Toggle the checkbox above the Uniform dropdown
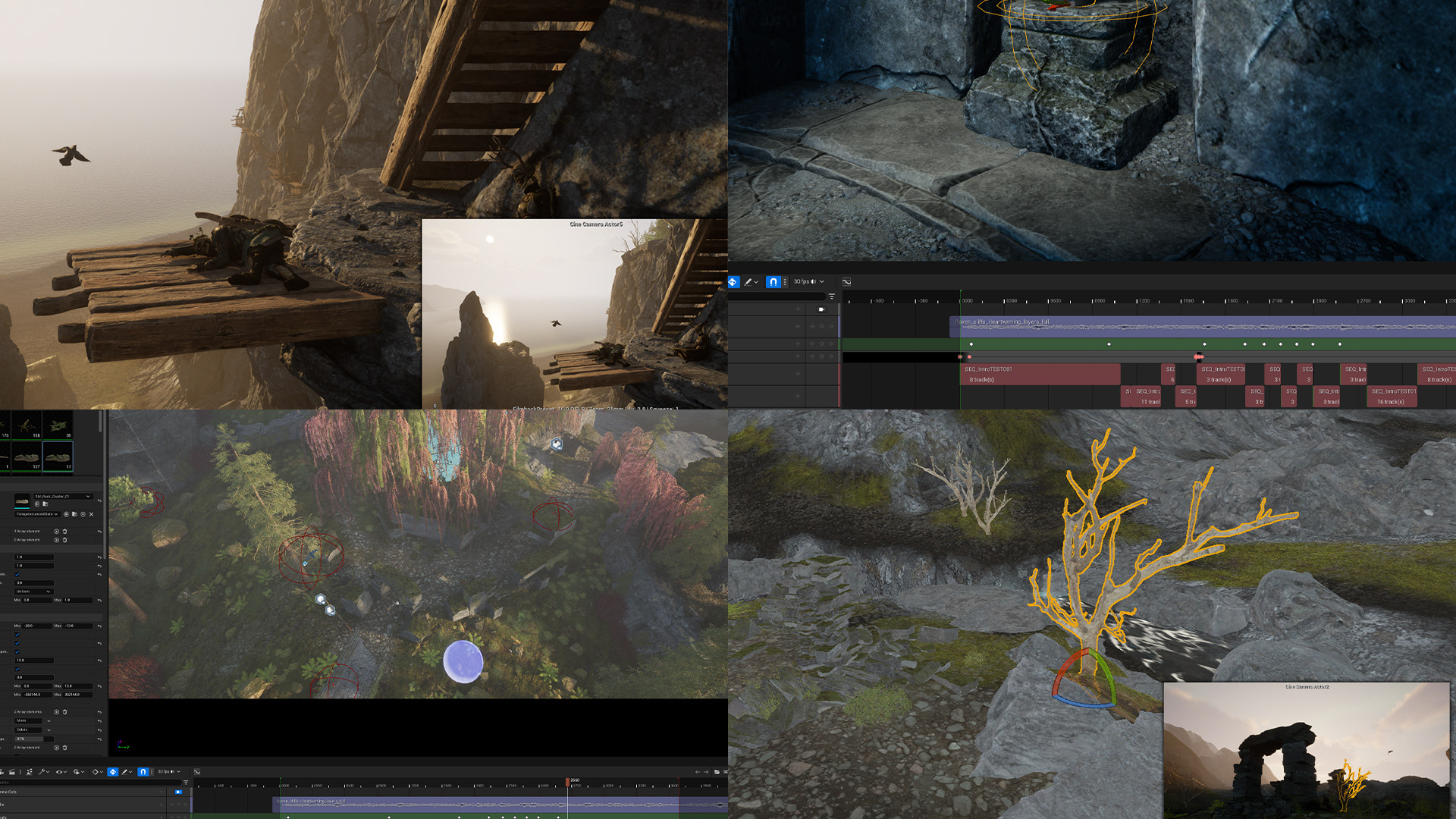This screenshot has height=819, width=1456. [x=17, y=574]
